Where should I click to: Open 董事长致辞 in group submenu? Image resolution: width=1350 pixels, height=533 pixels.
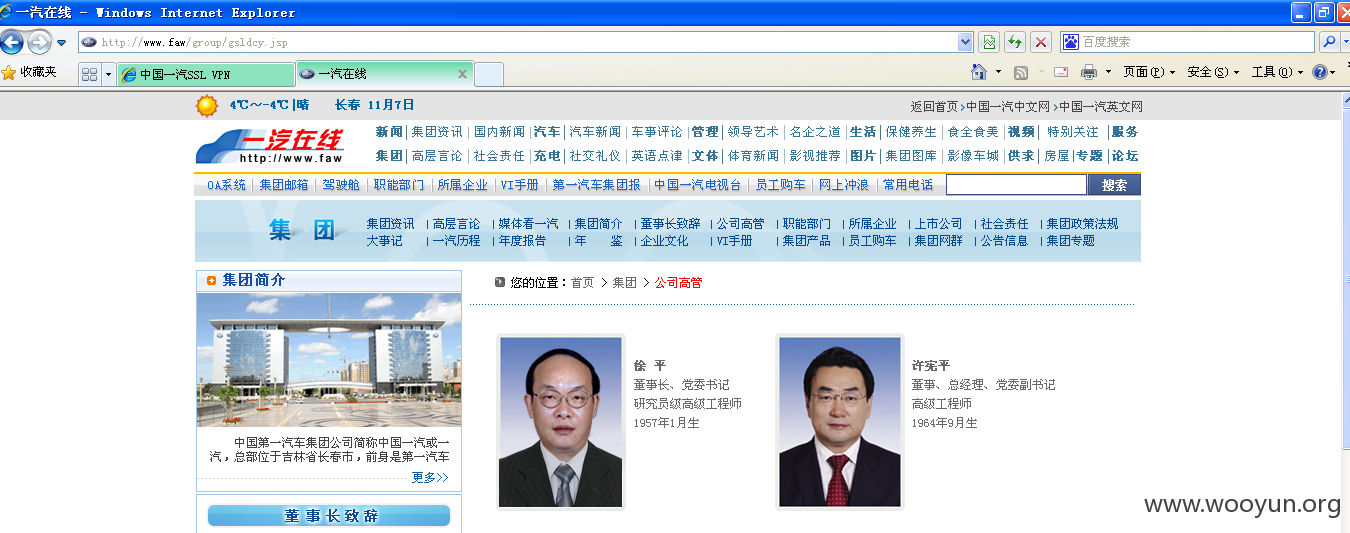[670, 224]
